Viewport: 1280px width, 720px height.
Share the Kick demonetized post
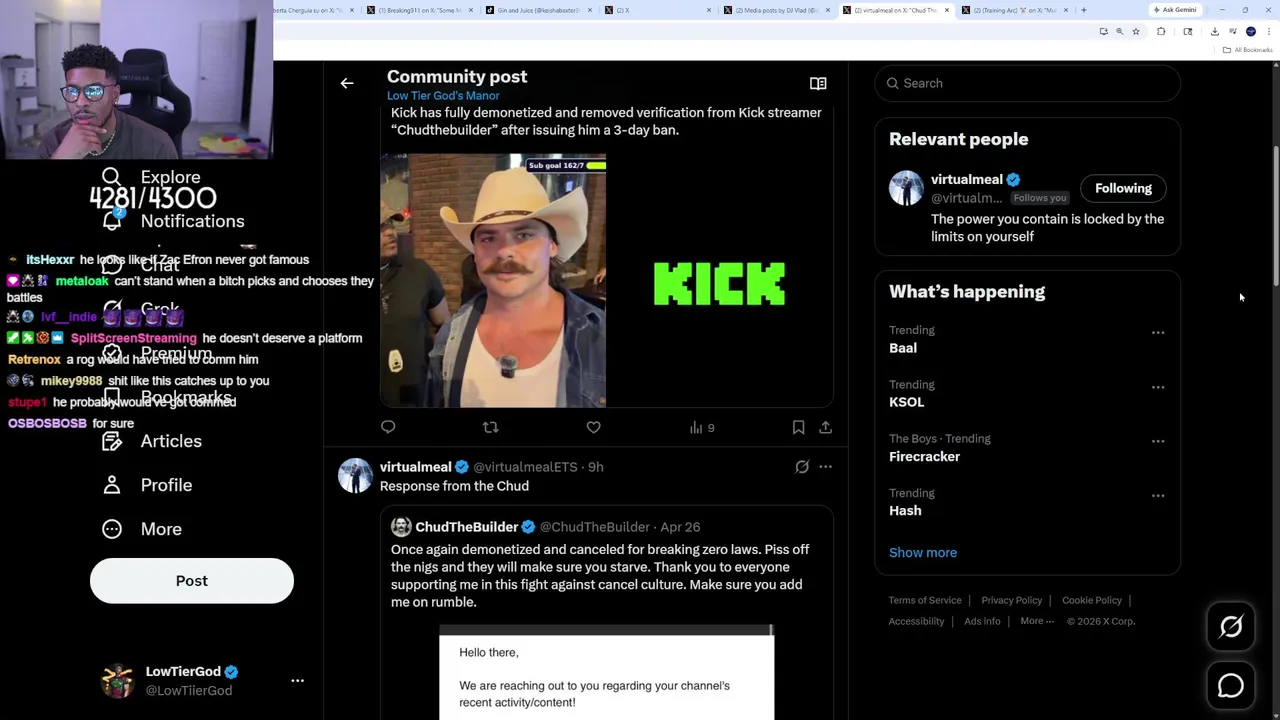point(825,427)
